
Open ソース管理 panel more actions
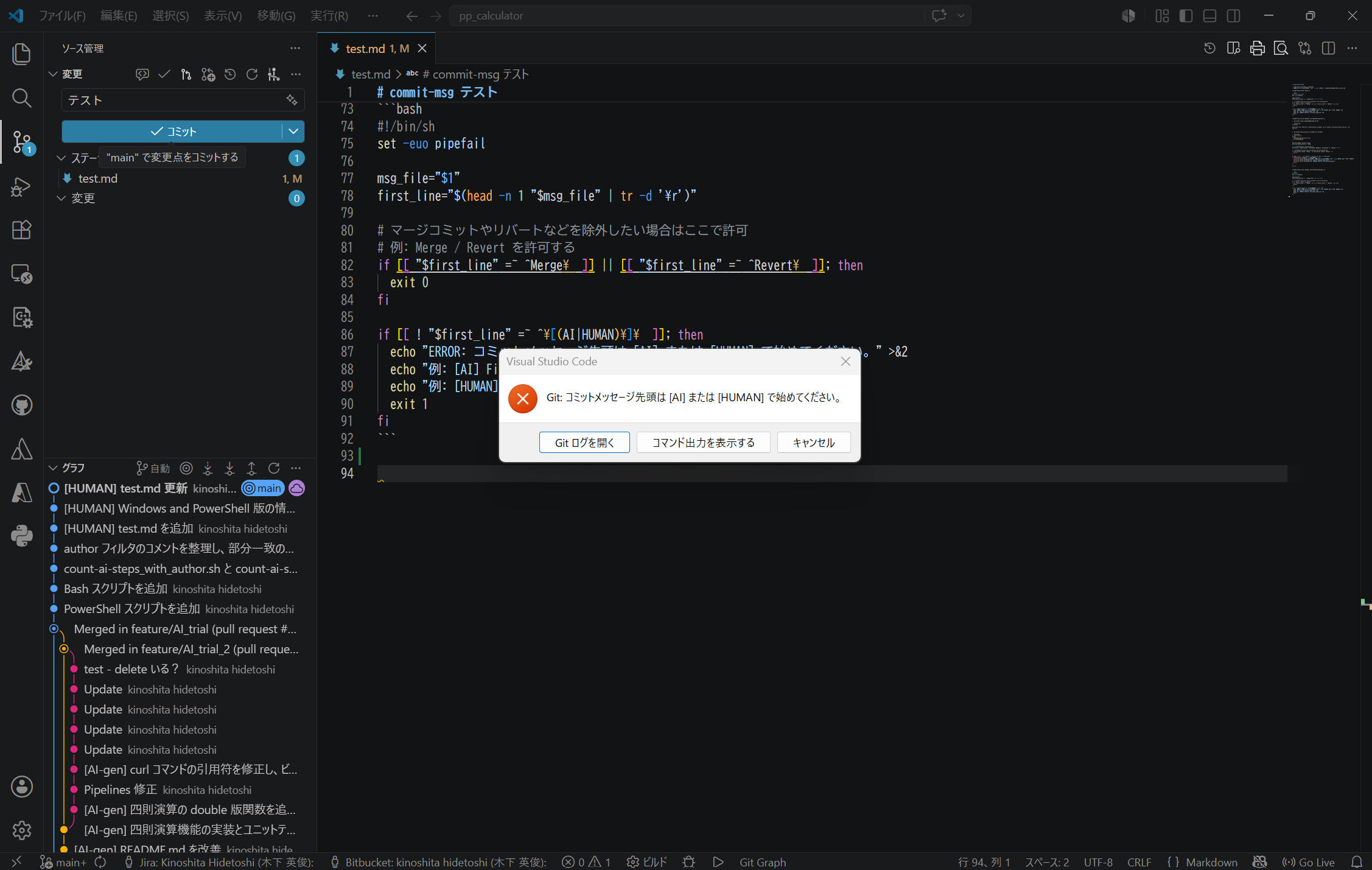coord(295,48)
